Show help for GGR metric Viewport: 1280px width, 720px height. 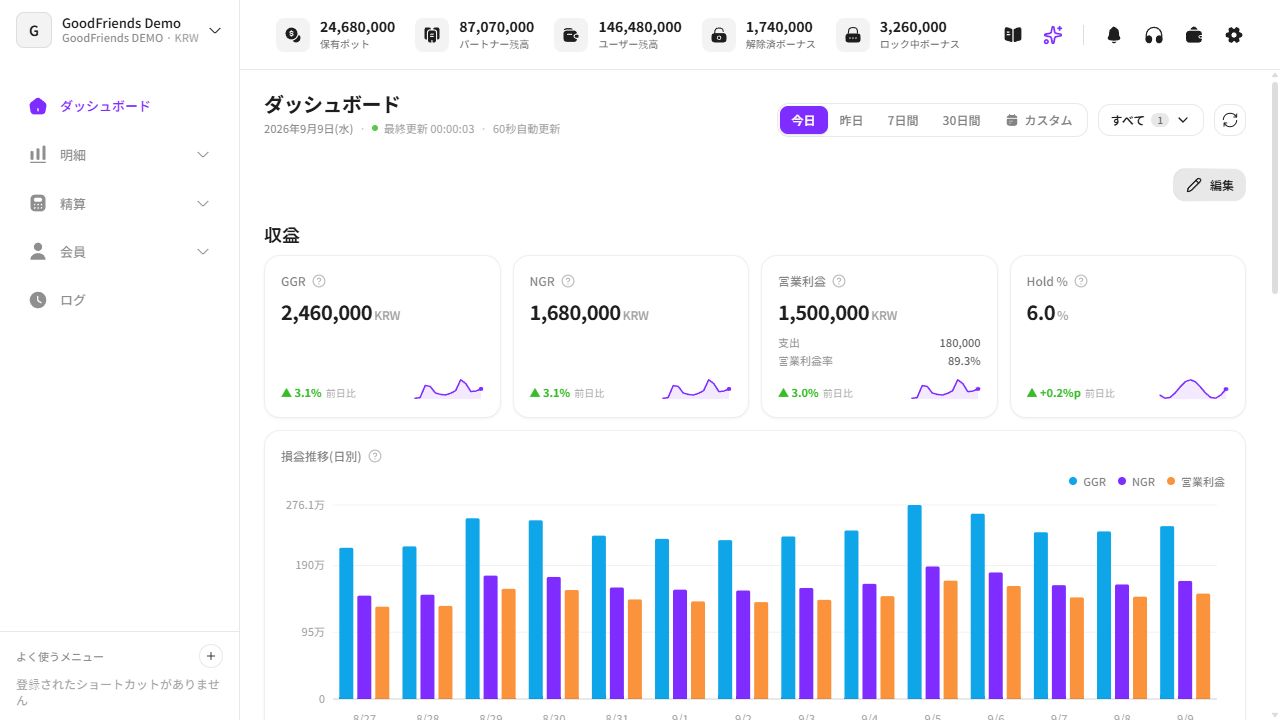pos(319,282)
